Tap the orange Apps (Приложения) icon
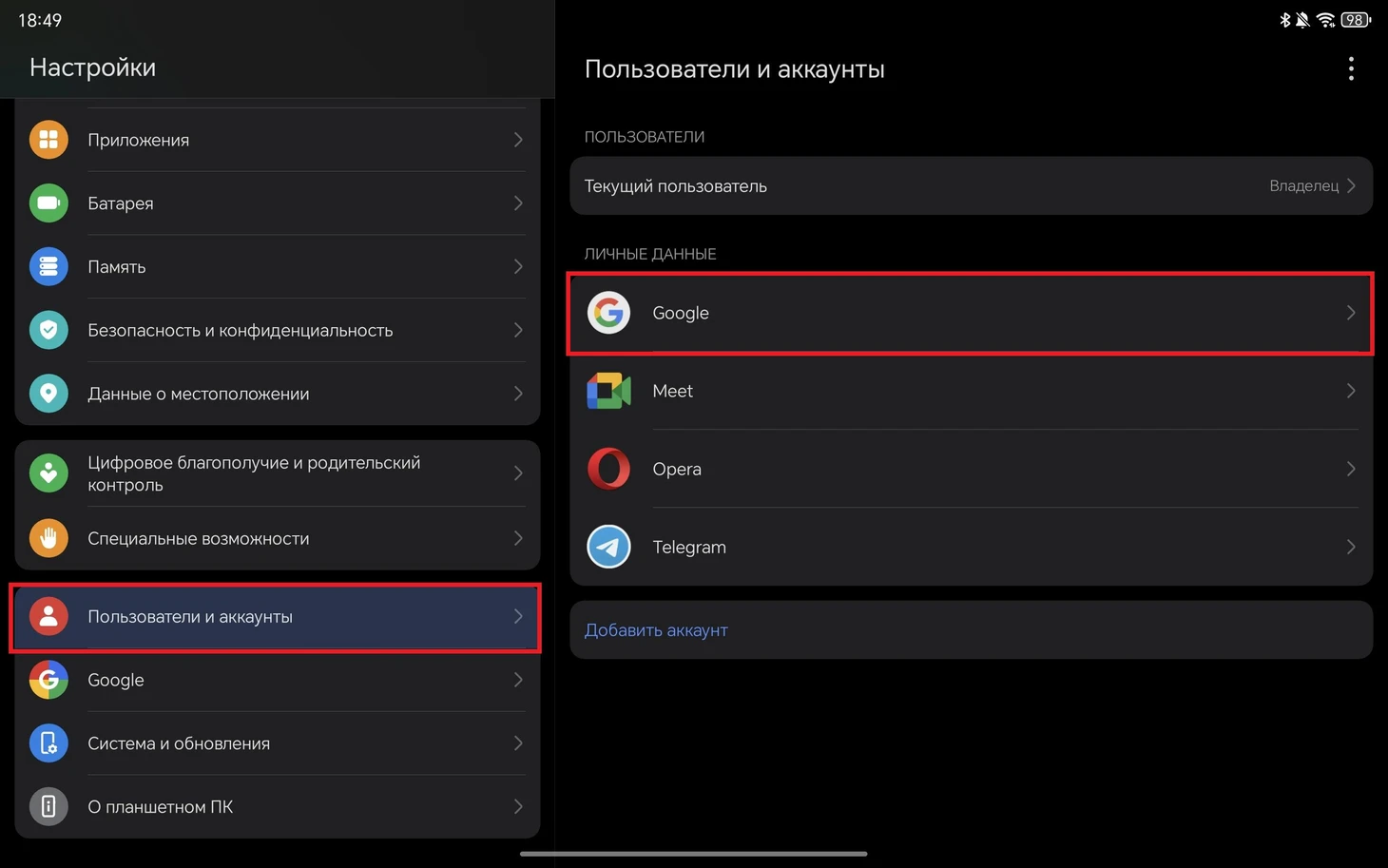Screen dimensions: 1388x868 [48, 140]
